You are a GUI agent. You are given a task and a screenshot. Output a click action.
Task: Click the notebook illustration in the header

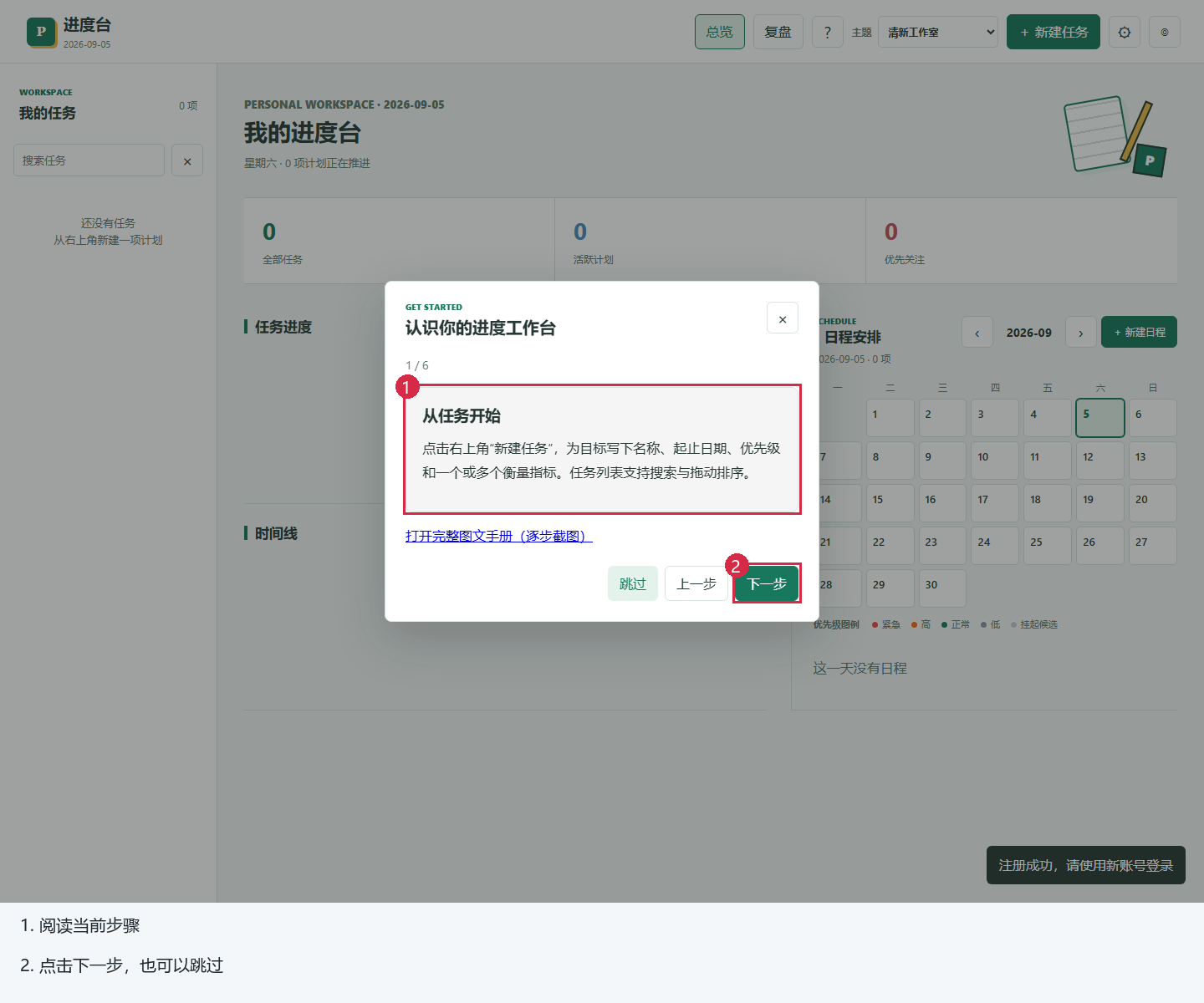point(1115,136)
